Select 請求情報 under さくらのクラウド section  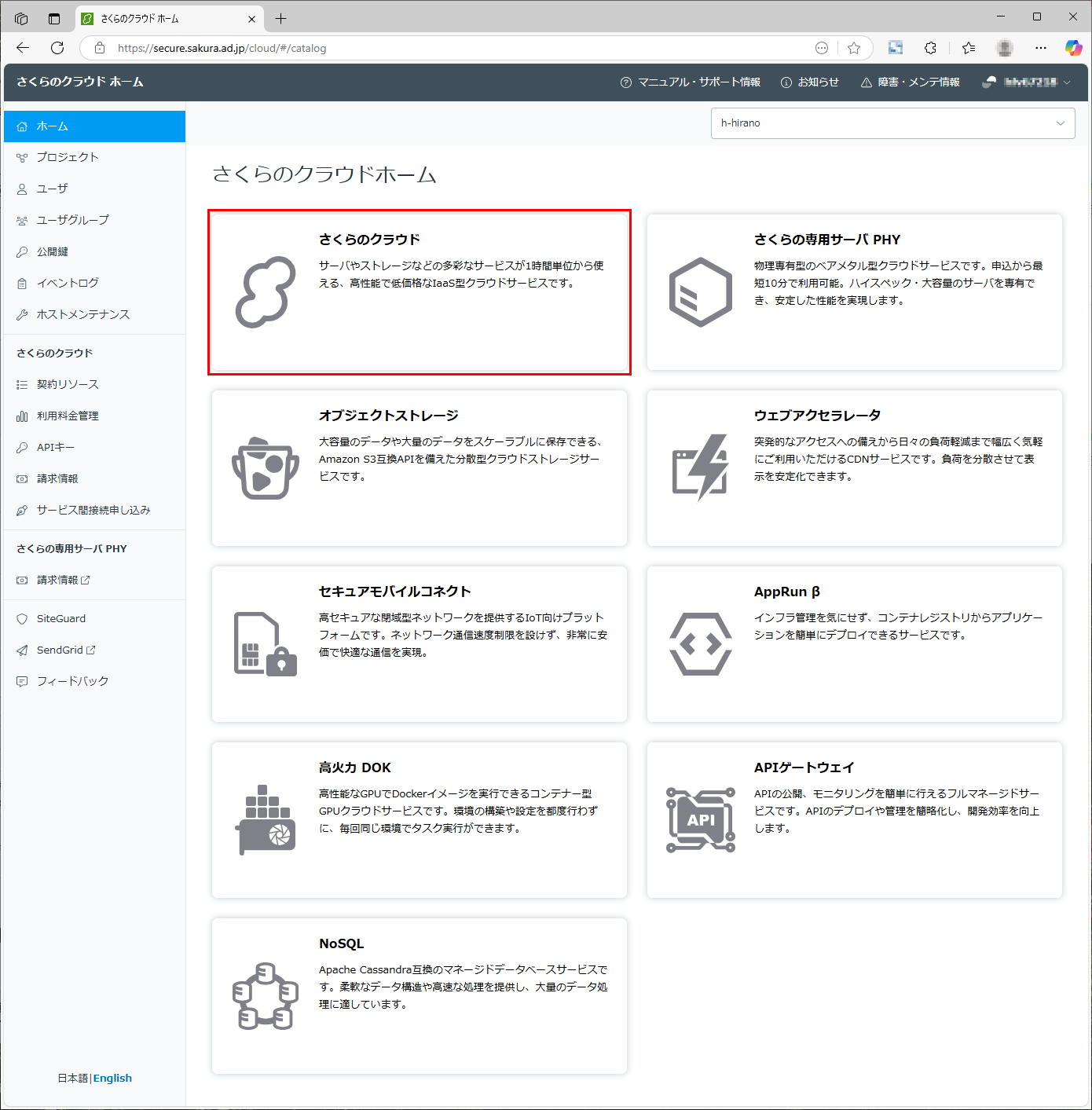point(94,478)
